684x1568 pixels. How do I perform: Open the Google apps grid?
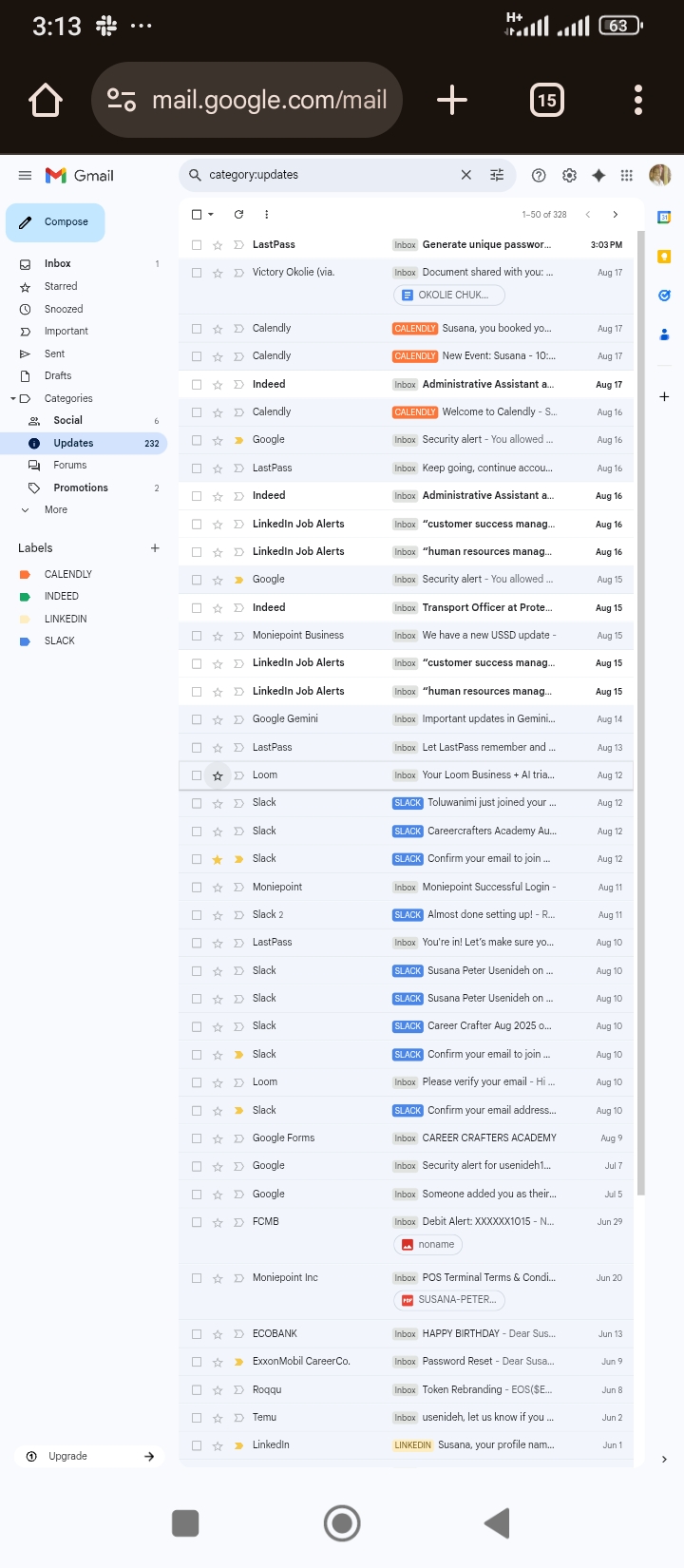tap(626, 175)
